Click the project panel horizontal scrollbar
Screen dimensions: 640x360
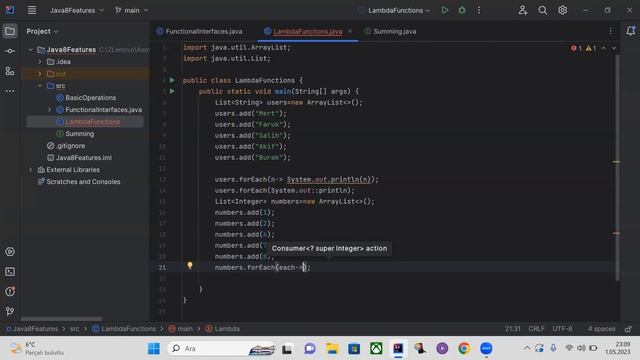coord(61,319)
